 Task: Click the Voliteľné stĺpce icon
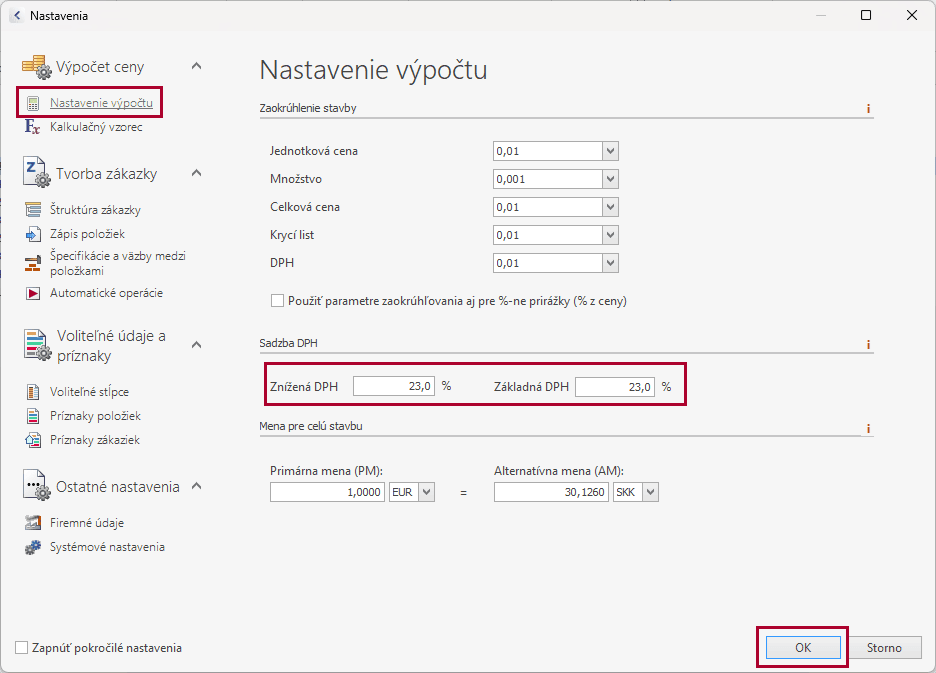[x=32, y=392]
